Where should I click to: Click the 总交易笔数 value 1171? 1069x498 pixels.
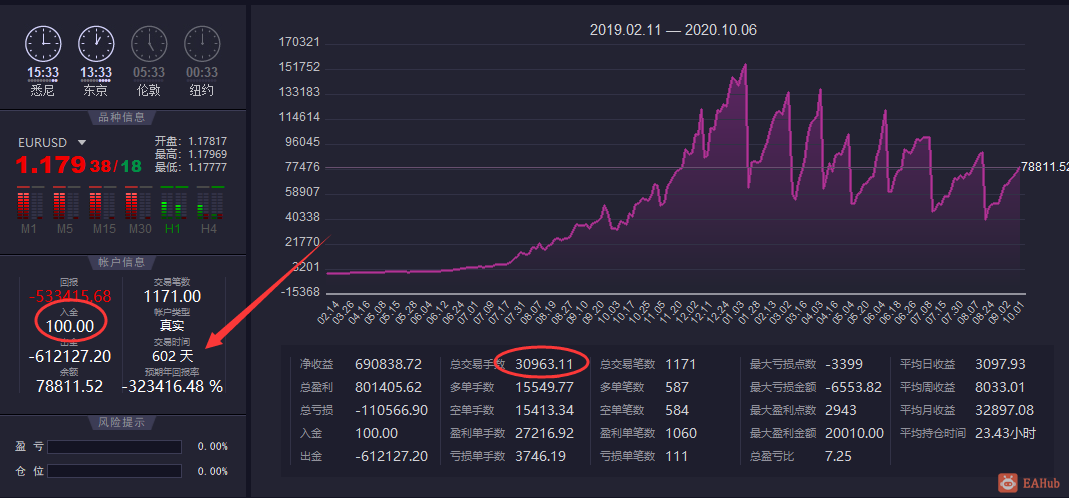(680, 364)
